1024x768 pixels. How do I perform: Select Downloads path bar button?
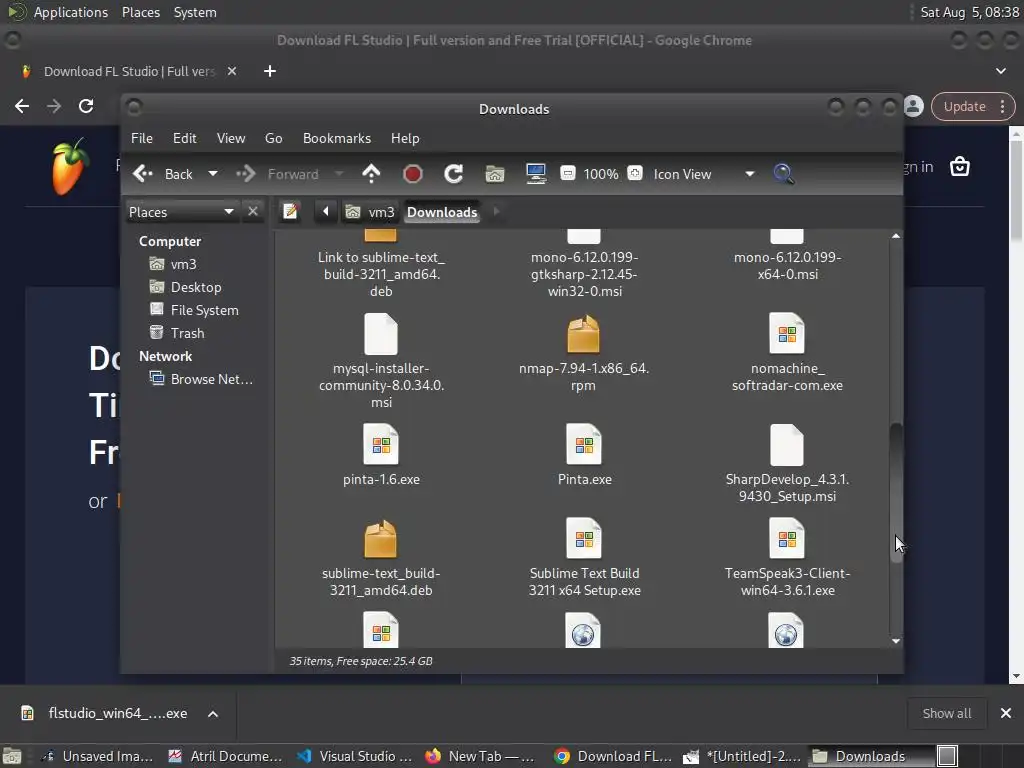442,212
